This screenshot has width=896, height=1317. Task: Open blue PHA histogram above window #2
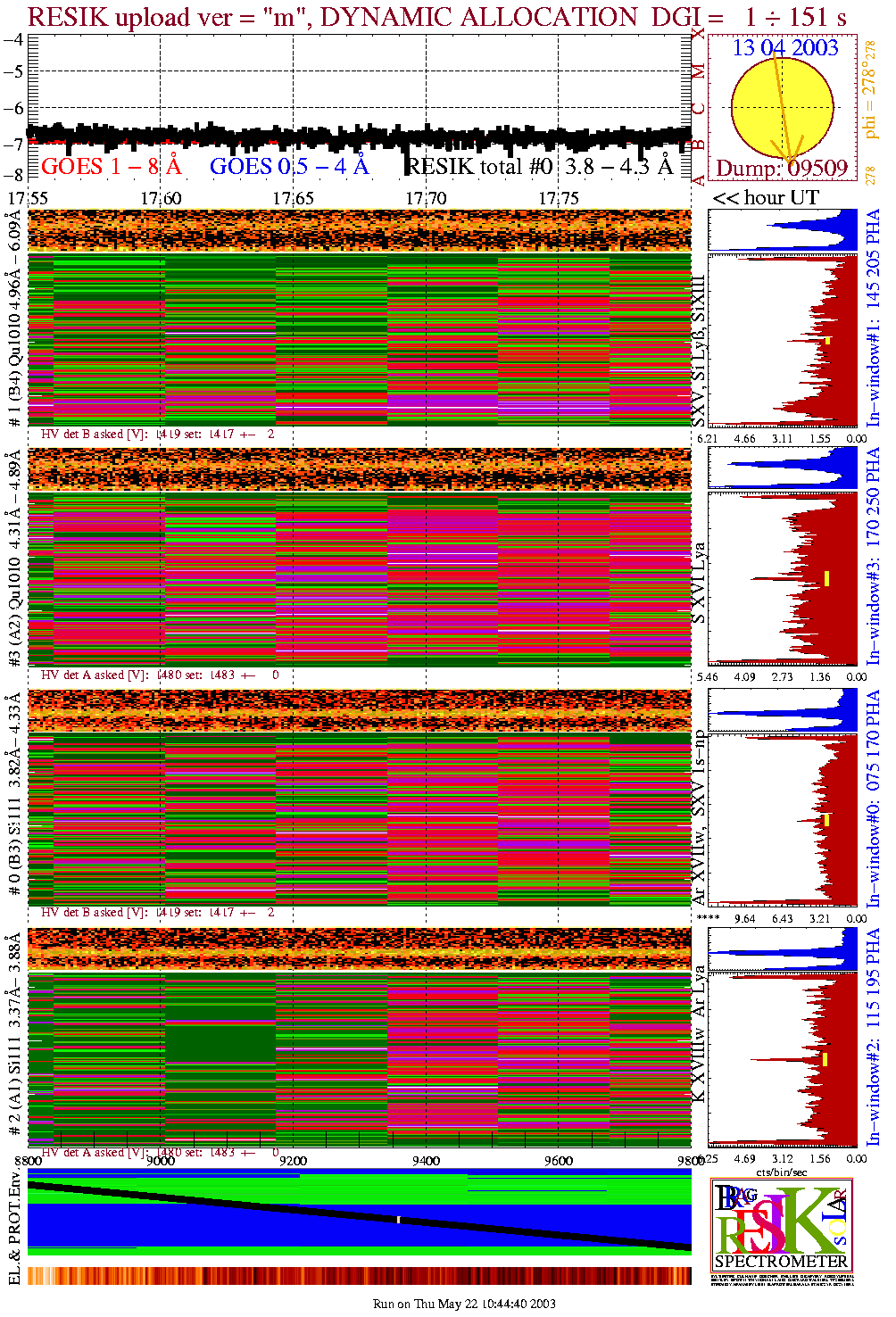point(783,948)
